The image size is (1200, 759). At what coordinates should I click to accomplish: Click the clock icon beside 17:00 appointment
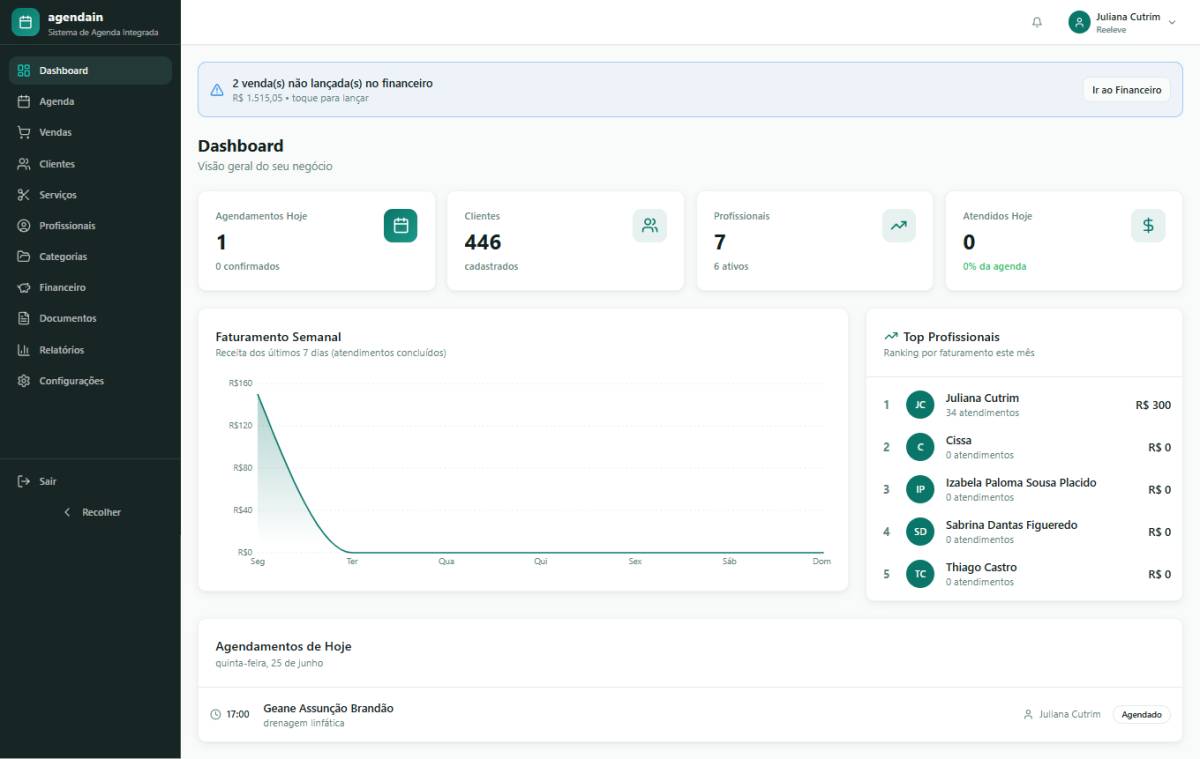216,715
